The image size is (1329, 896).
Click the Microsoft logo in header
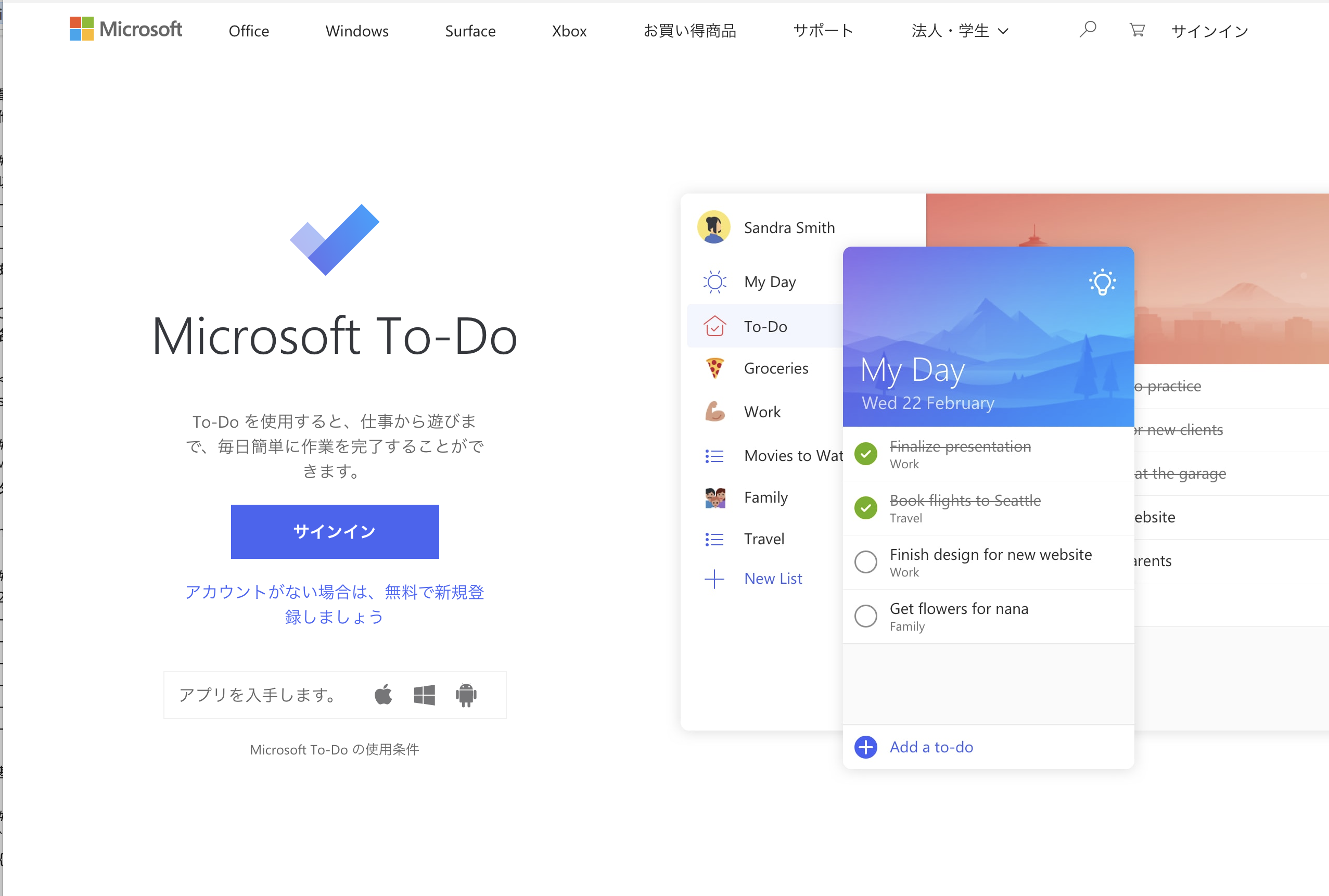tap(126, 29)
